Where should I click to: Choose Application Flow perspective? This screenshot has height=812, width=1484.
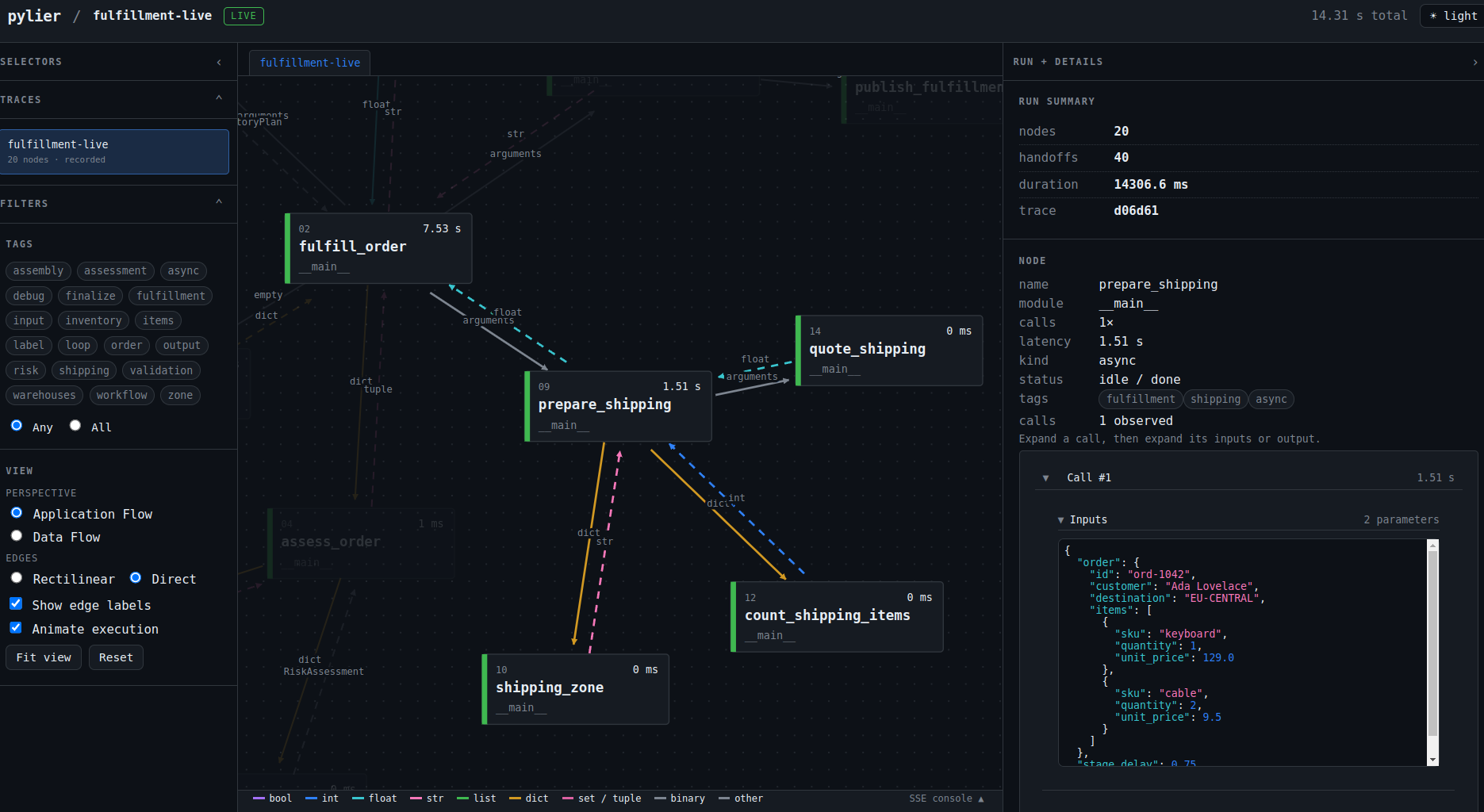point(17,513)
